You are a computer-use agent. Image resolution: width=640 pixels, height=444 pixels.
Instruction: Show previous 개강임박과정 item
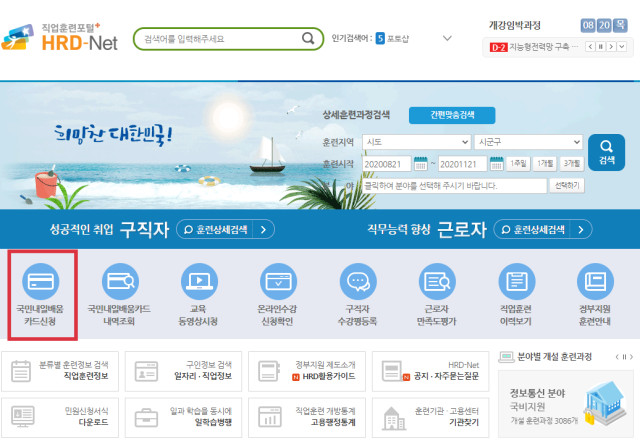[x=590, y=47]
